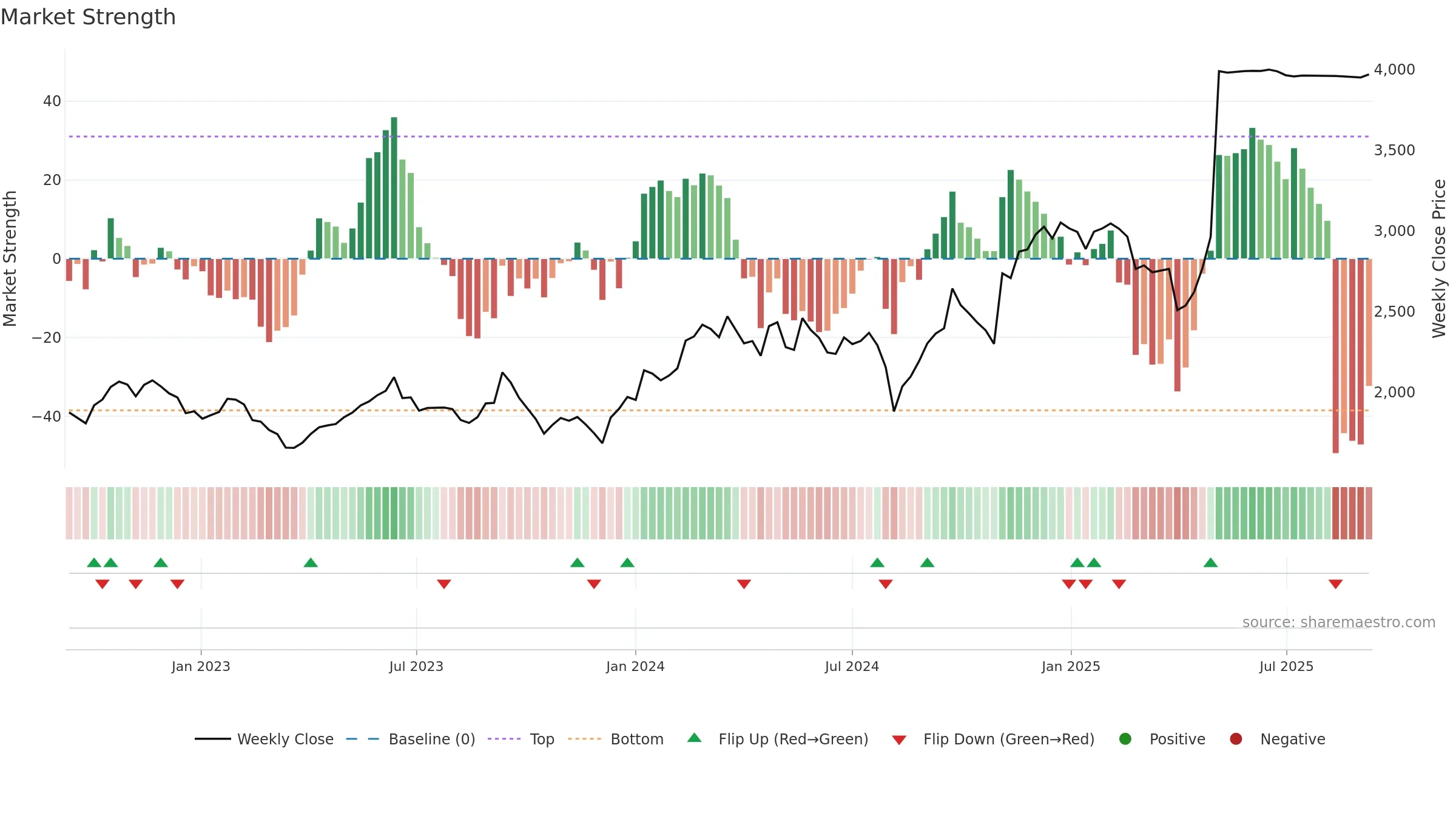Click the red Flip Down triangle in legend
The width and height of the screenshot is (1456, 819).
899,740
